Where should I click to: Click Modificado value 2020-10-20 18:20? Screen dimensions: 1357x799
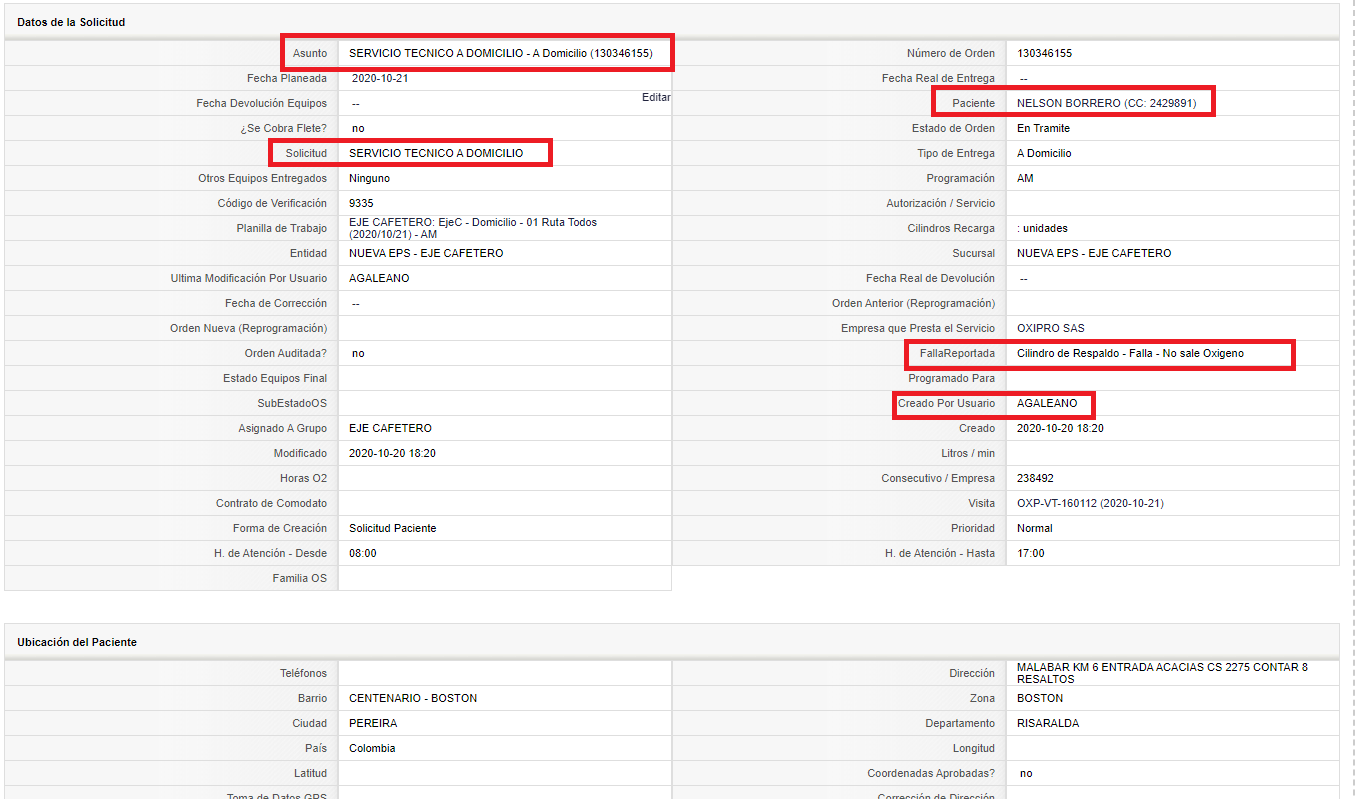click(392, 453)
